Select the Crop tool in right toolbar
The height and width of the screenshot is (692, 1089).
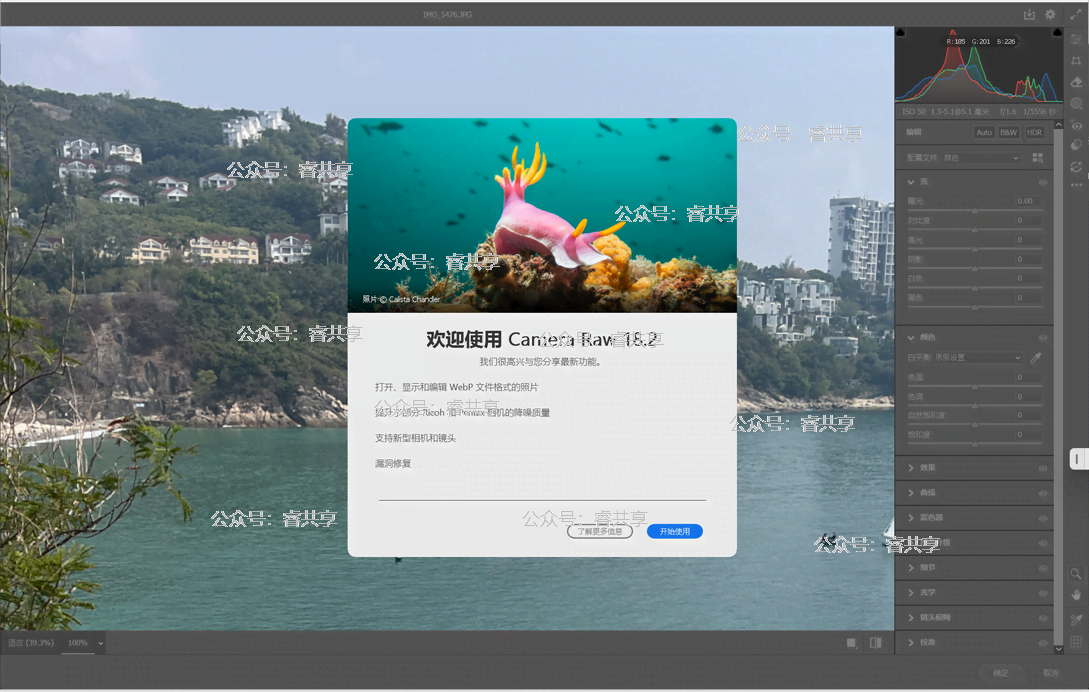click(1076, 61)
